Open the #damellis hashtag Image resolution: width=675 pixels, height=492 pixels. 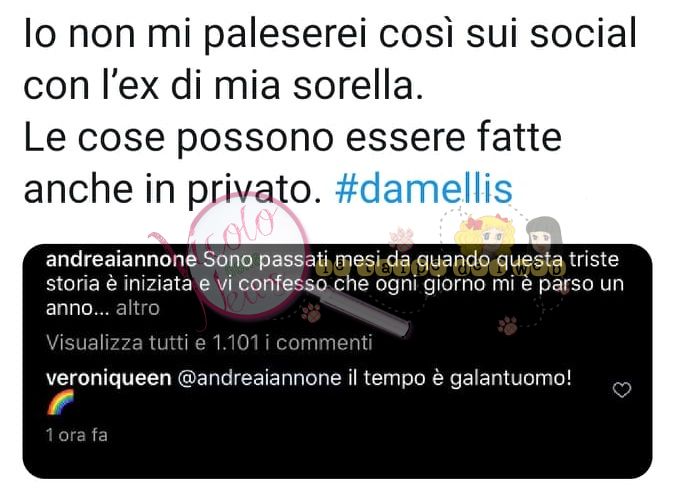click(x=424, y=189)
